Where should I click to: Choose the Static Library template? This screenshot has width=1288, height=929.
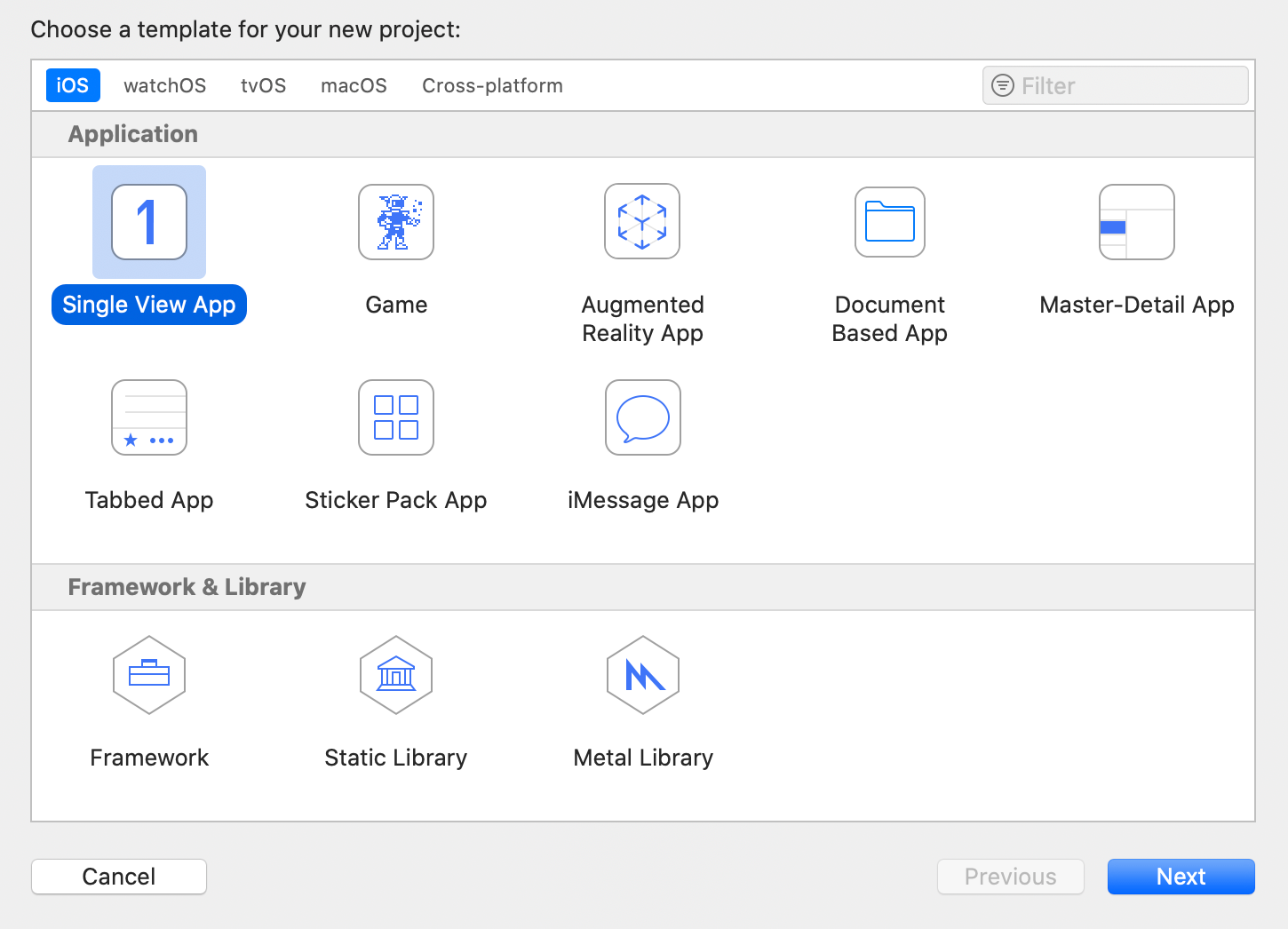(x=396, y=675)
